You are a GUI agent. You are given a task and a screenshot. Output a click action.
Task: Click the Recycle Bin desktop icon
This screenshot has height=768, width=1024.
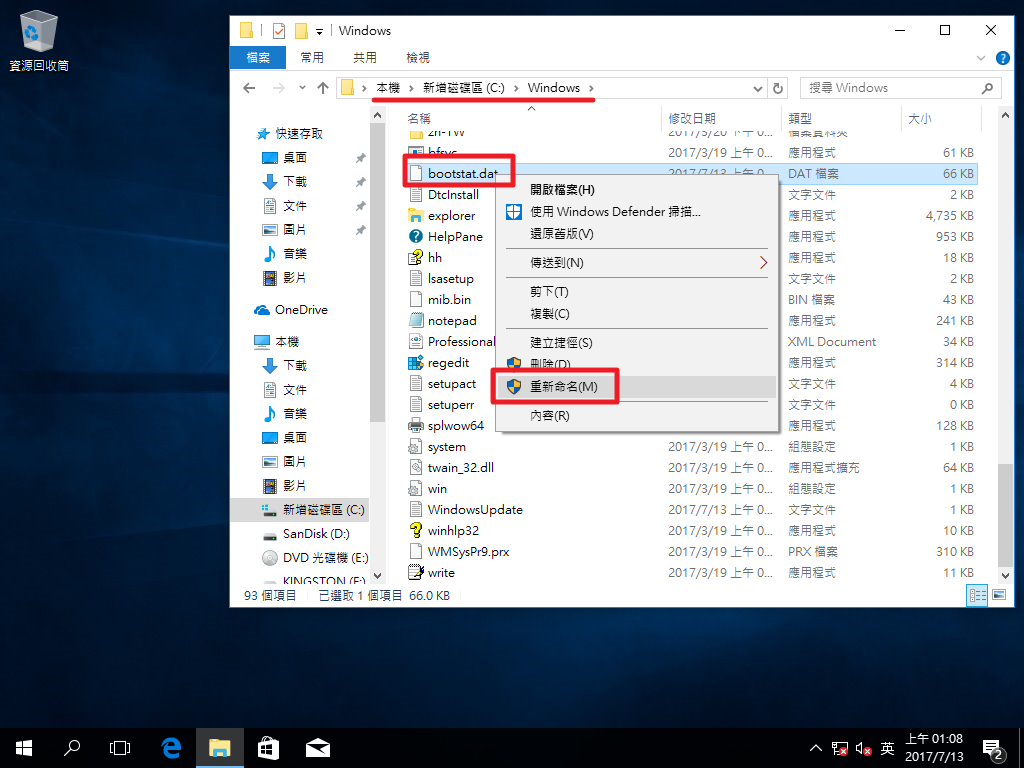tap(38, 34)
